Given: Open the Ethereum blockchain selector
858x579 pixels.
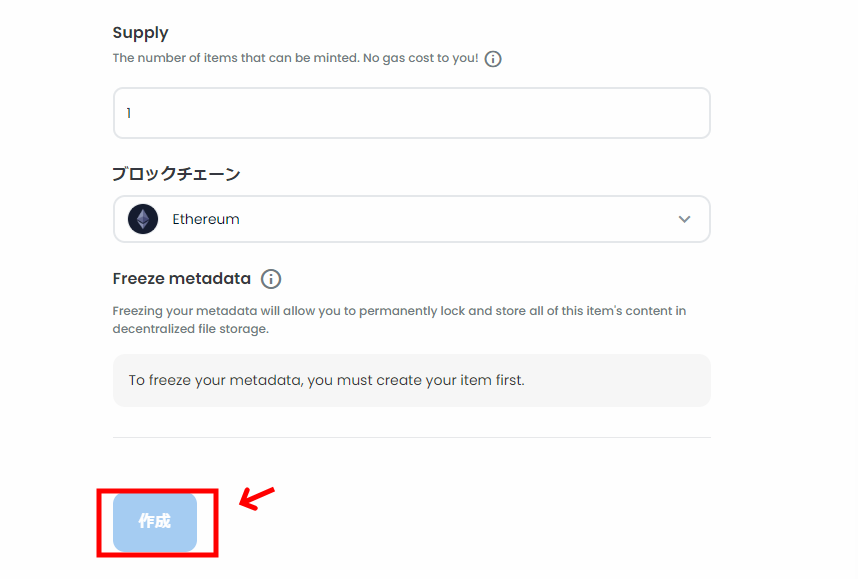Looking at the screenshot, I should 411,219.
